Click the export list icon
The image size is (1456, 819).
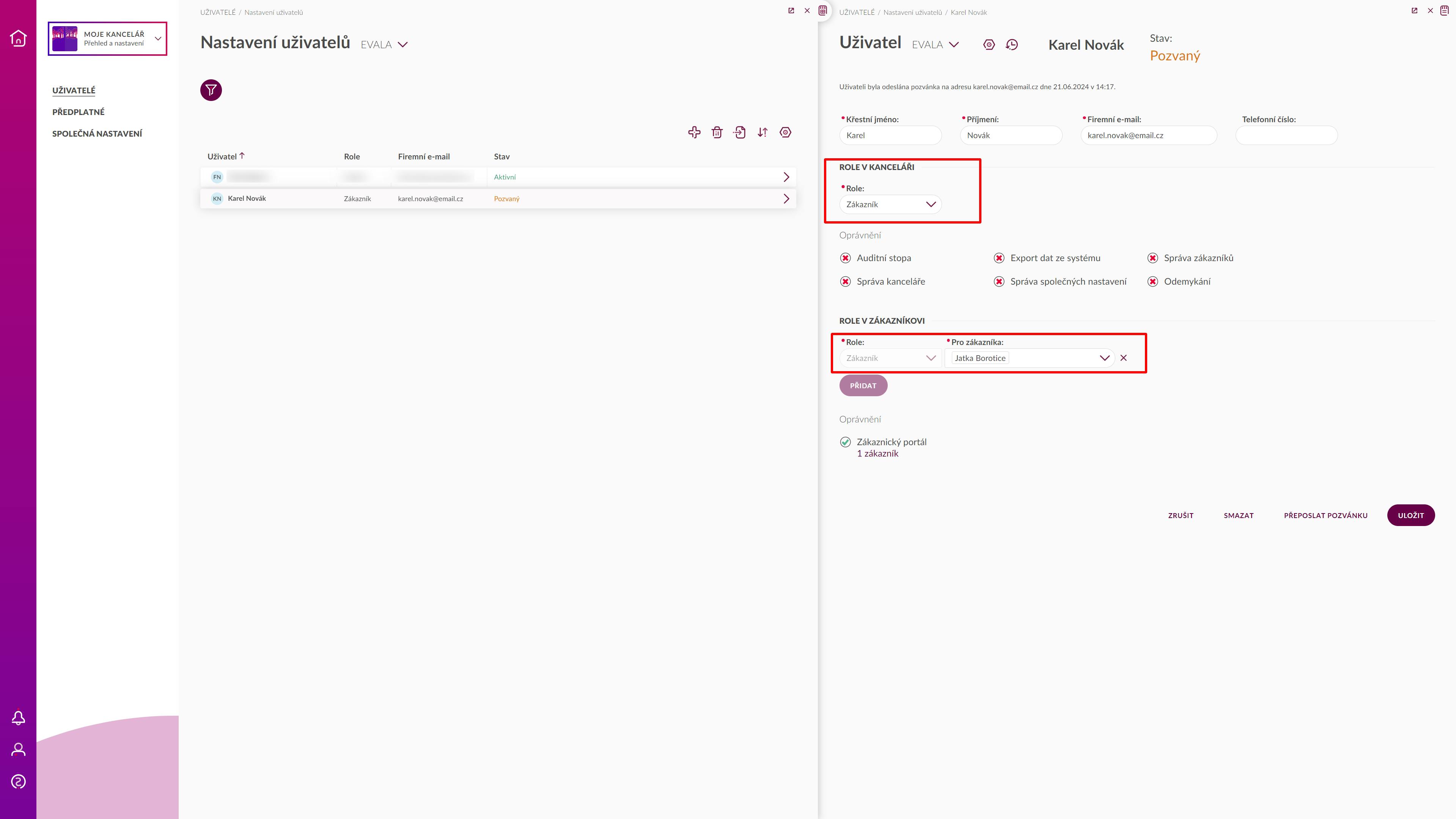click(x=739, y=132)
